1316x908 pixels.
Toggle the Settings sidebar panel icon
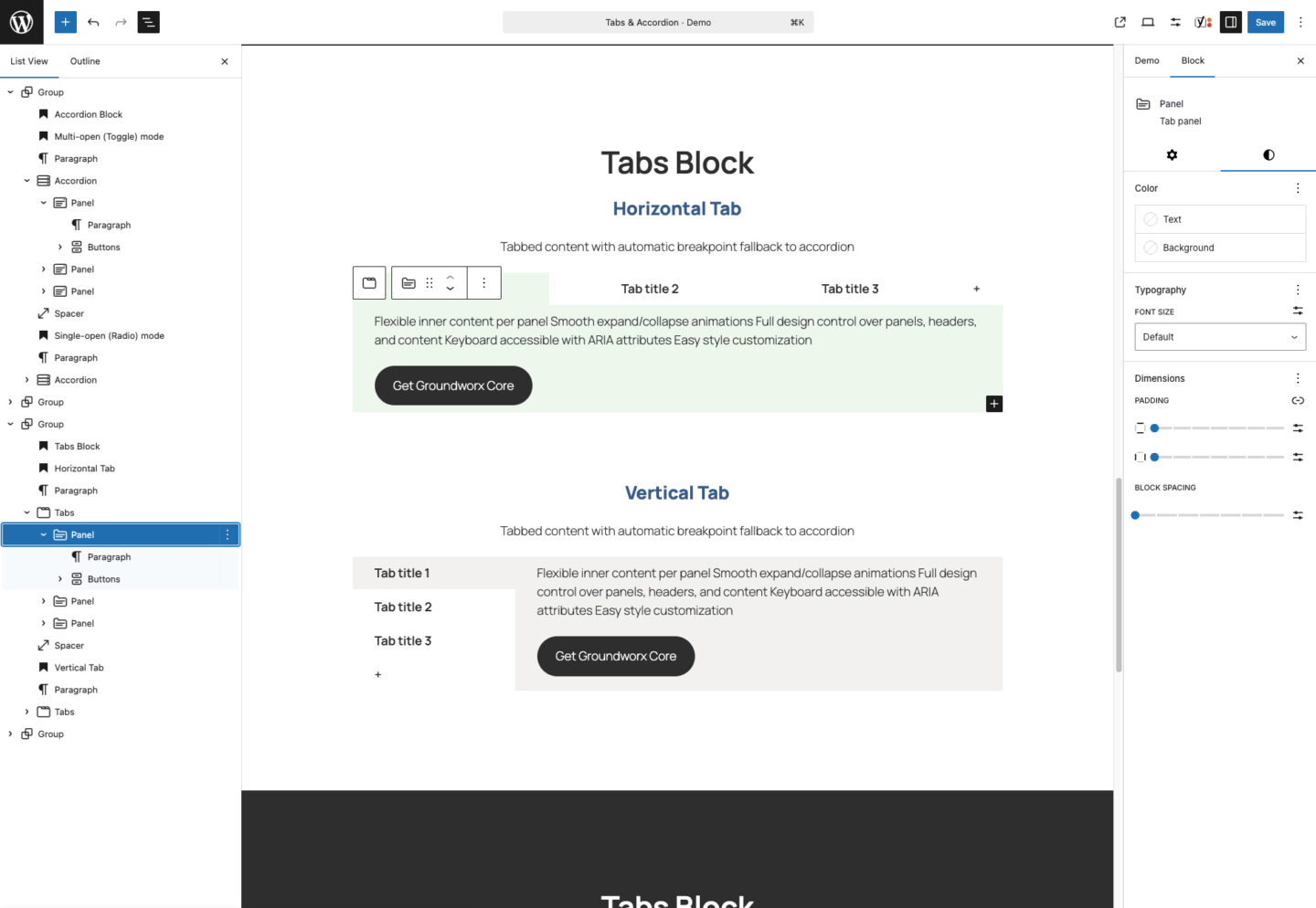[x=1231, y=22]
